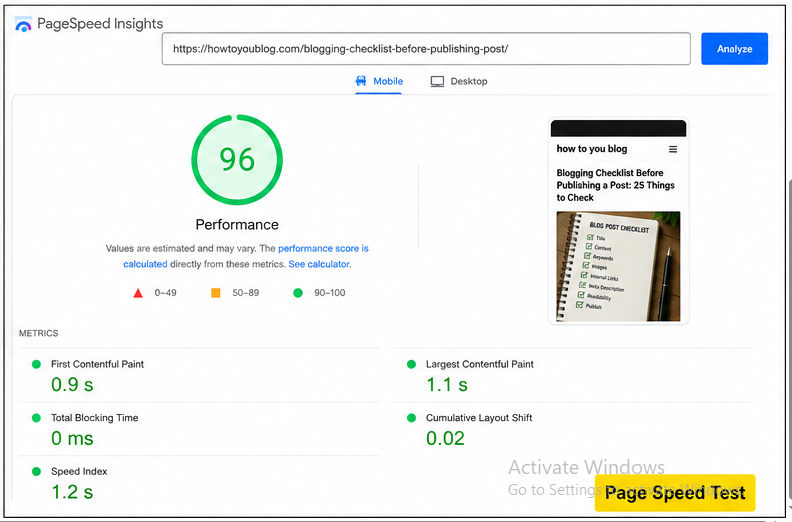Image resolution: width=792 pixels, height=522 pixels.
Task: Click the PageSpeed Insights title text
Action: 100,24
